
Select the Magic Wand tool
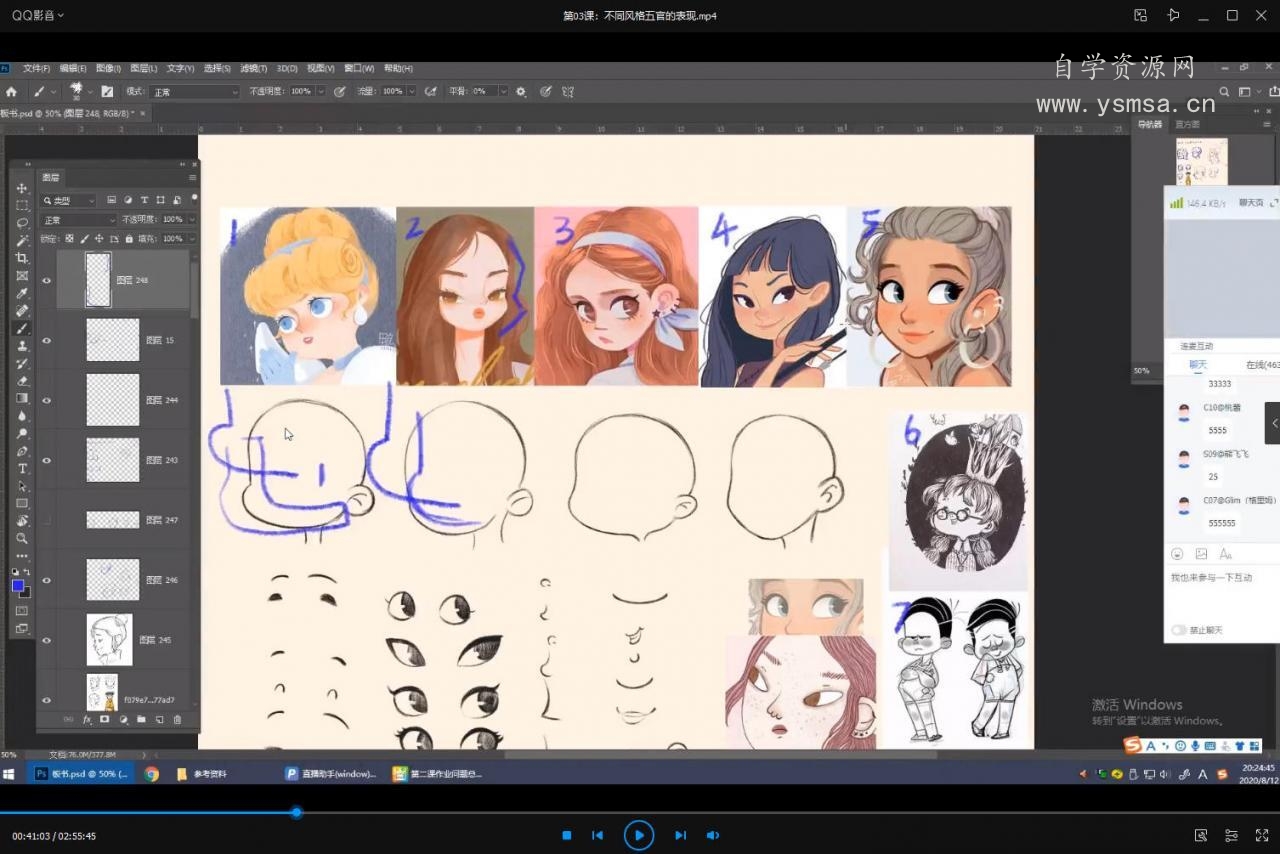pos(22,241)
